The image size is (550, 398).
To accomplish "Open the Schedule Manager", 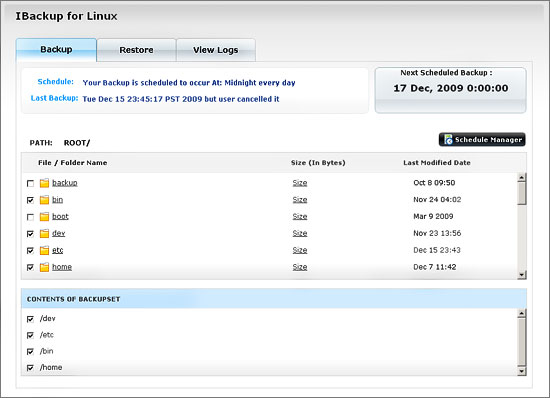I will [x=482, y=140].
